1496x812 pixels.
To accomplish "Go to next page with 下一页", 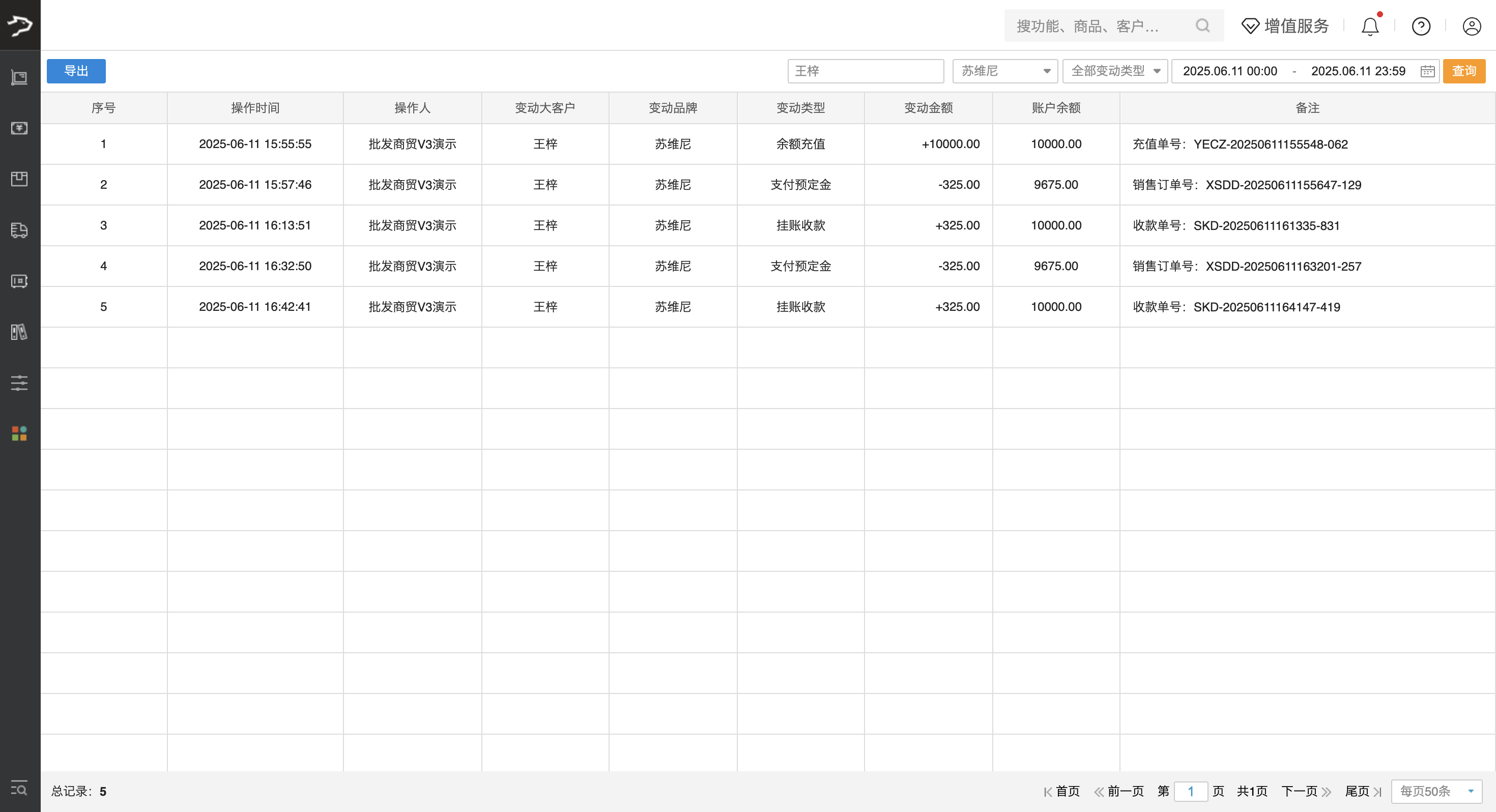I will pyautogui.click(x=1307, y=791).
